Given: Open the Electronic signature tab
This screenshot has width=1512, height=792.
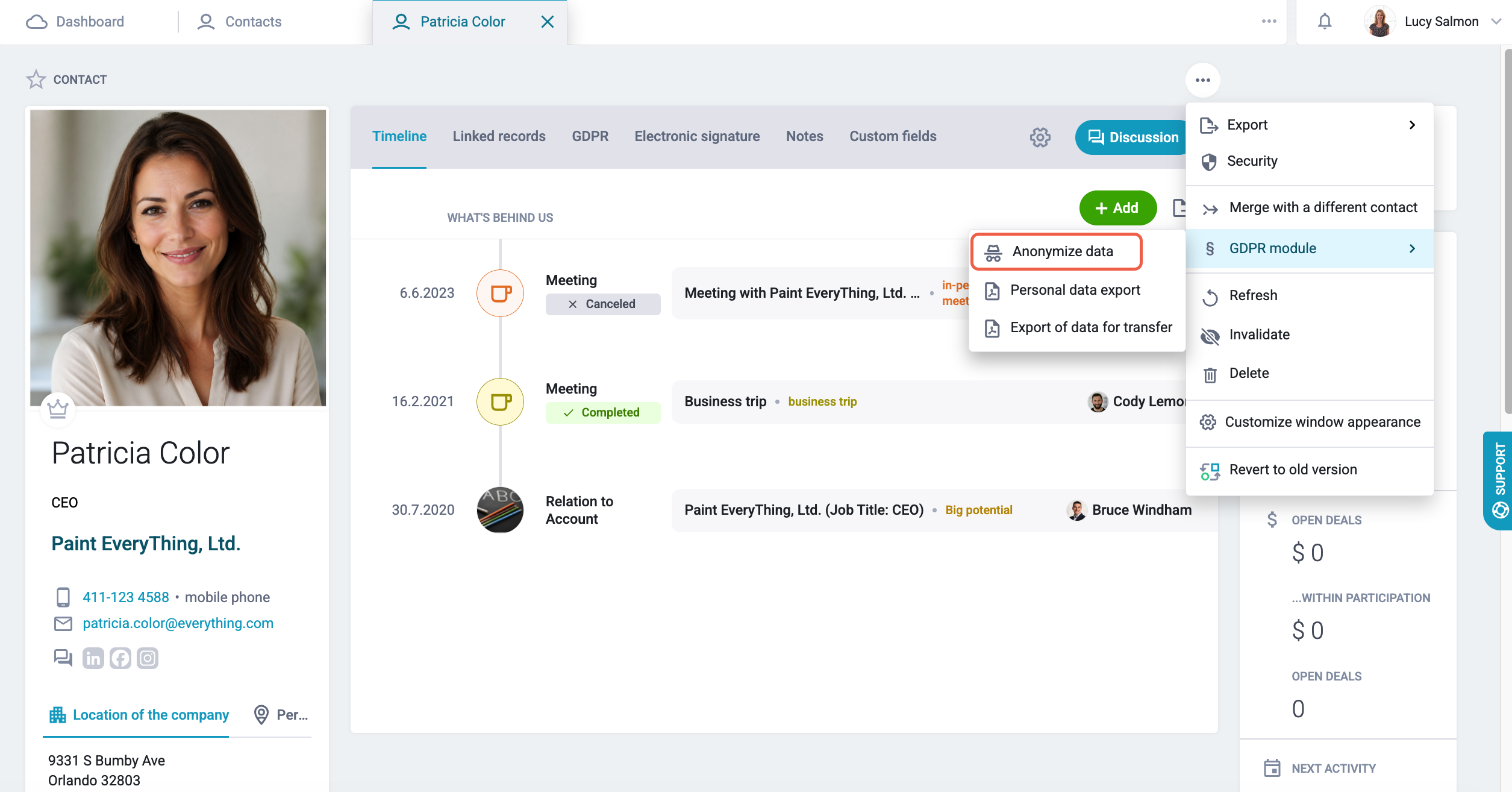Looking at the screenshot, I should pyautogui.click(x=697, y=136).
